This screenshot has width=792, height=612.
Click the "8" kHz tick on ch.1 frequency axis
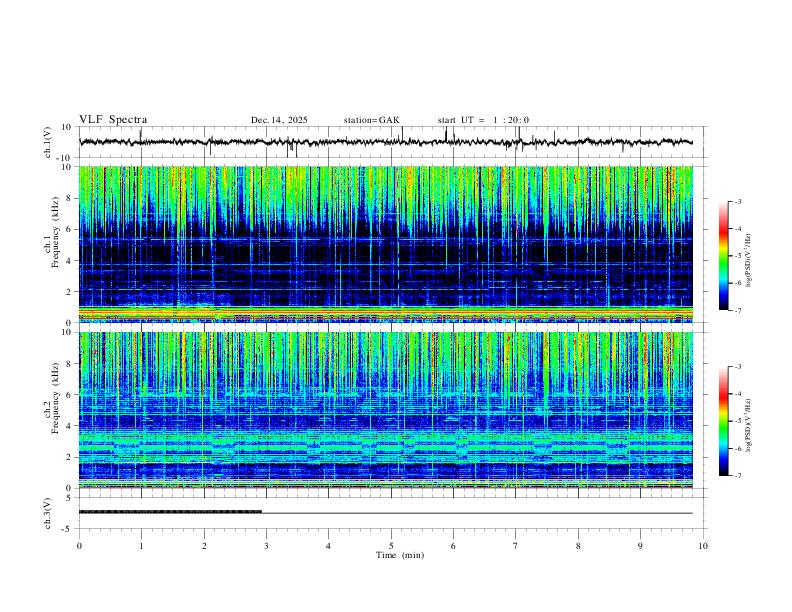pos(71,198)
